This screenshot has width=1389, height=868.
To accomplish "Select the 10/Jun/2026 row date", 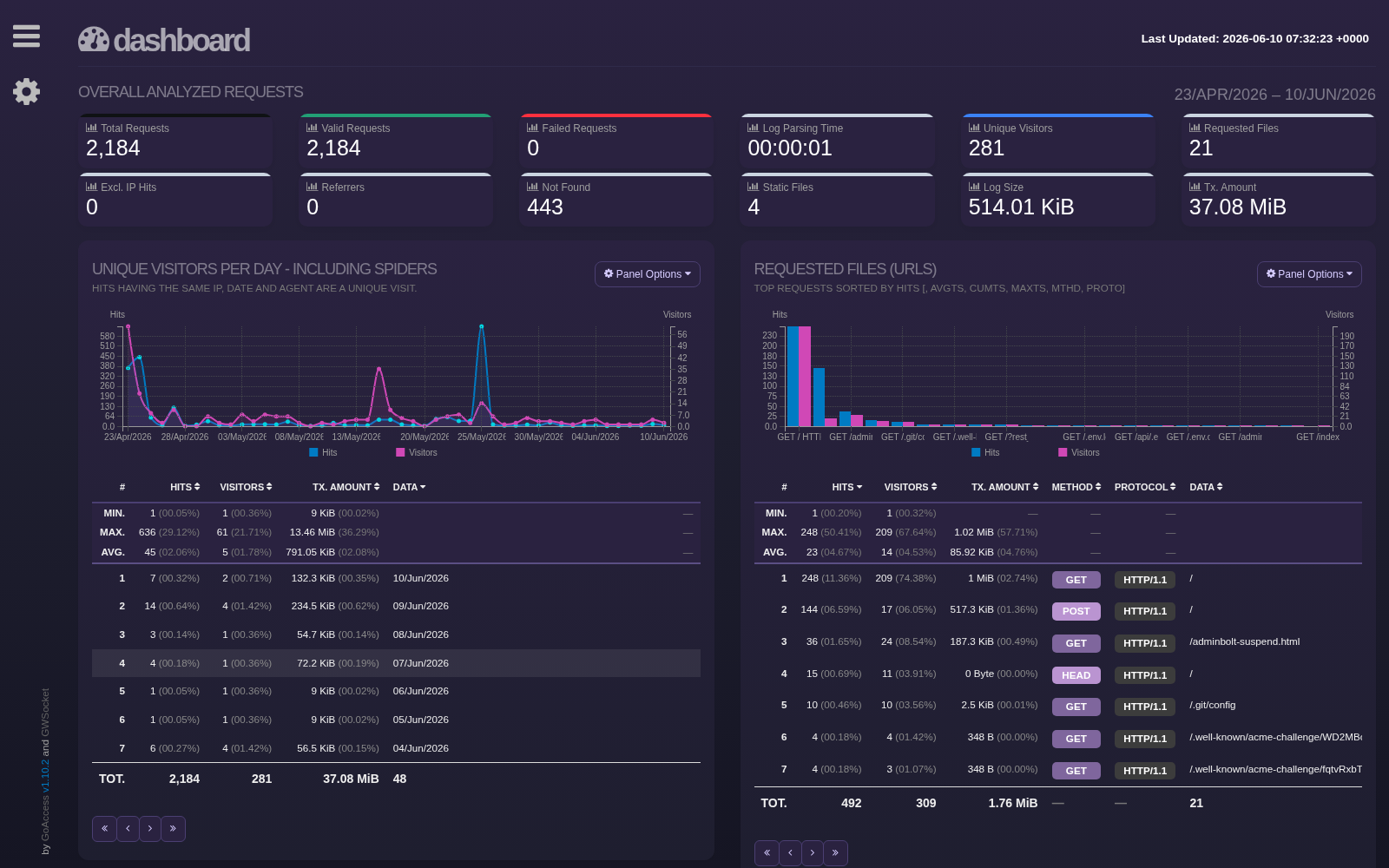I will [421, 578].
